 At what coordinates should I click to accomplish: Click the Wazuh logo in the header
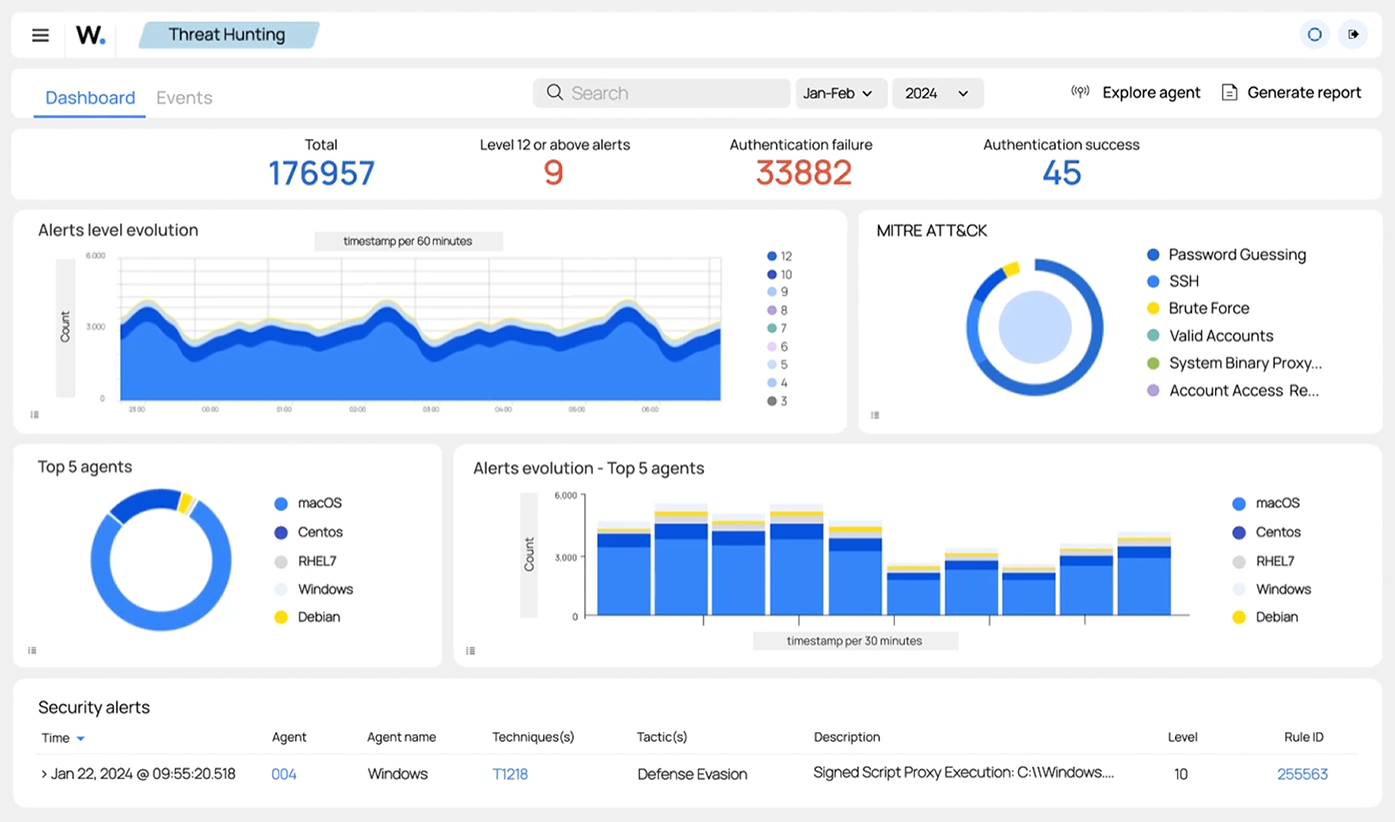[x=90, y=34]
